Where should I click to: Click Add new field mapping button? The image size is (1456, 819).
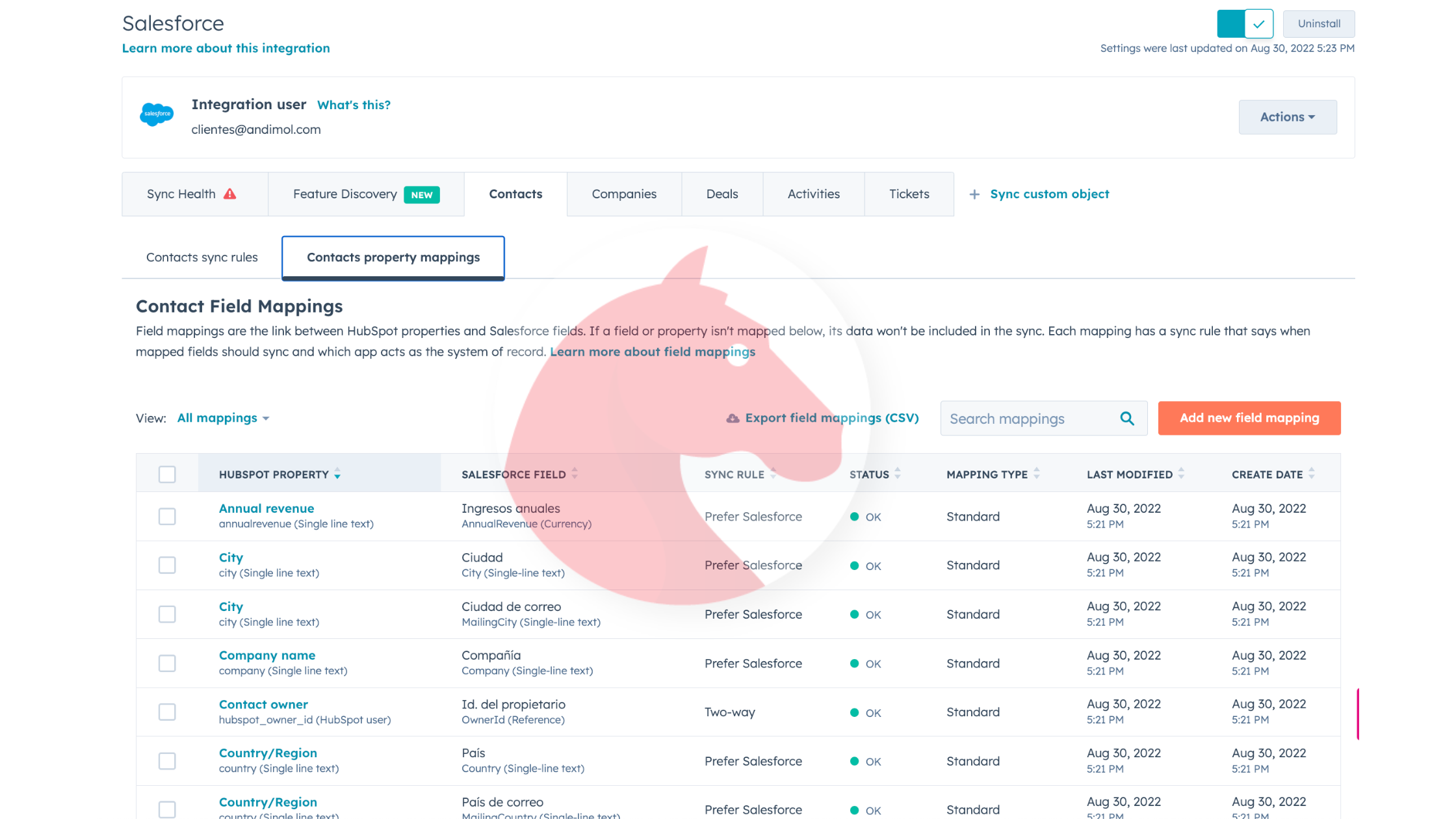pyautogui.click(x=1249, y=418)
